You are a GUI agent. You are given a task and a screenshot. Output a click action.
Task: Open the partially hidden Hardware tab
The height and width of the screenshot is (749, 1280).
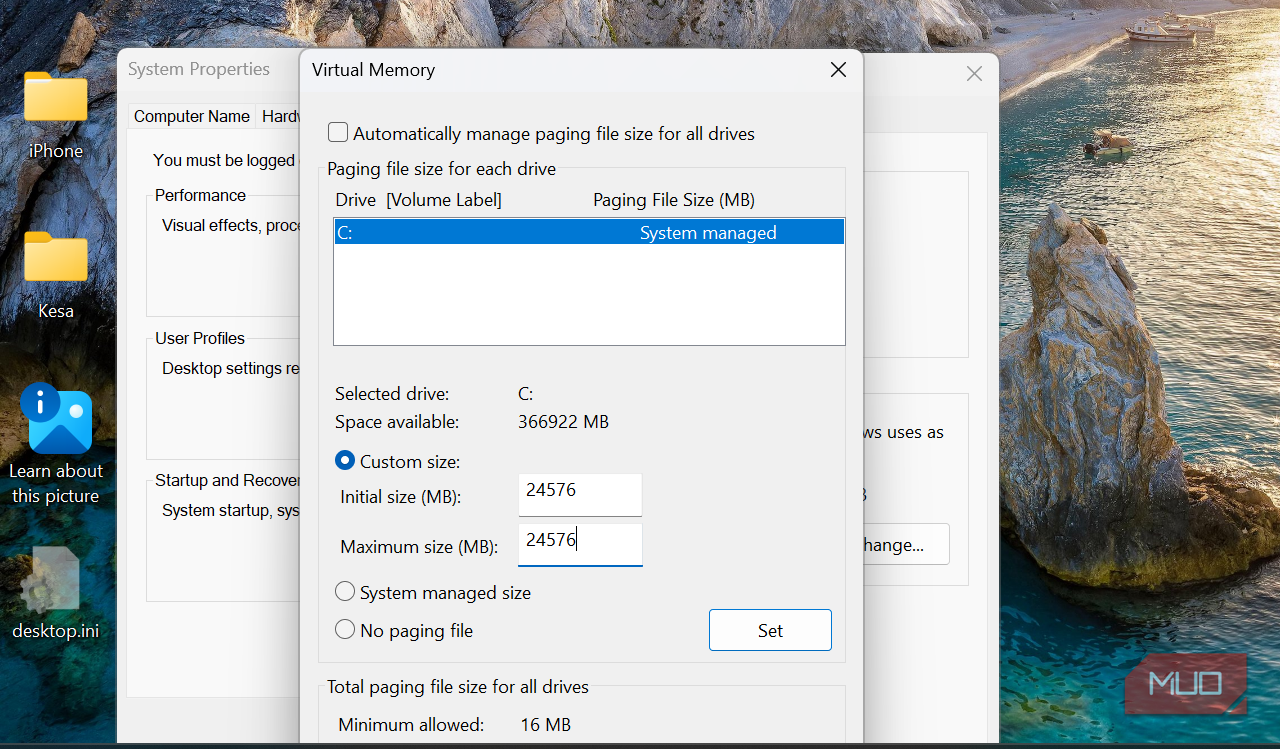click(x=279, y=116)
